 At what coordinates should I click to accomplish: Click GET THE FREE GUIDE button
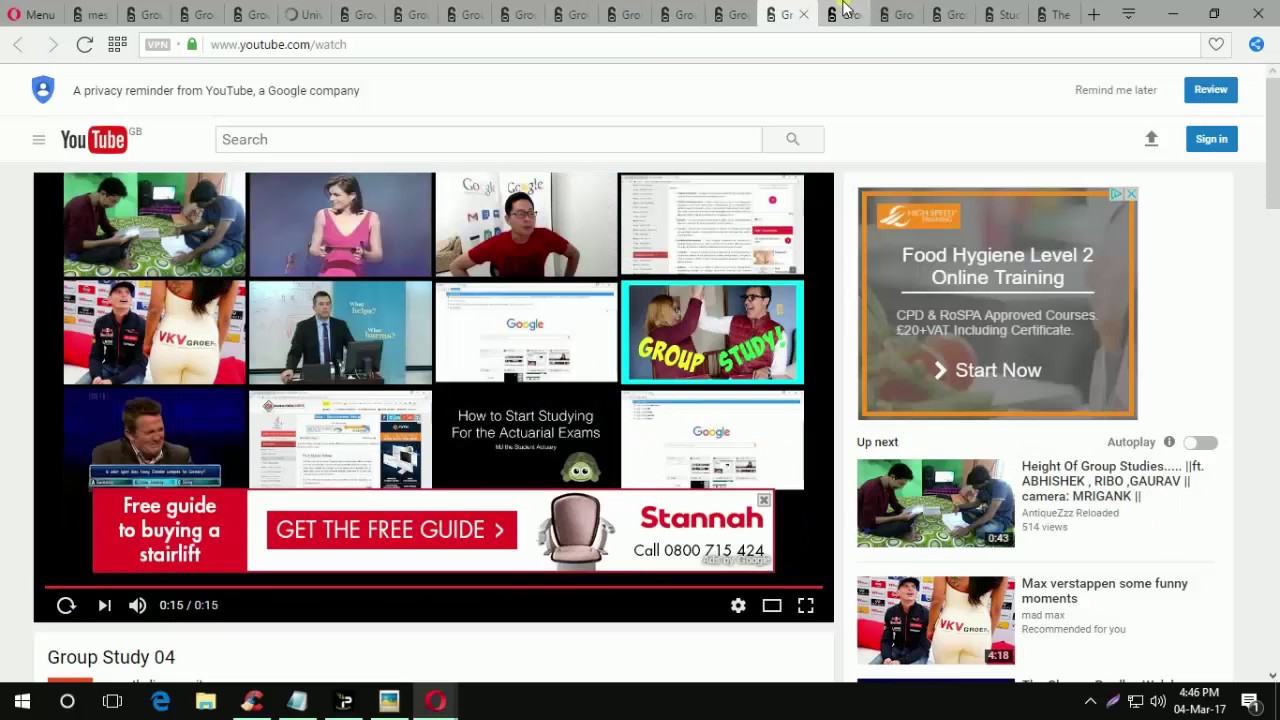pos(391,530)
